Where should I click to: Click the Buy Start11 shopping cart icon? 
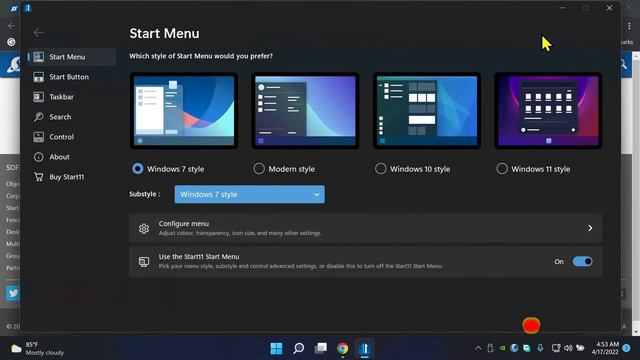[39, 177]
